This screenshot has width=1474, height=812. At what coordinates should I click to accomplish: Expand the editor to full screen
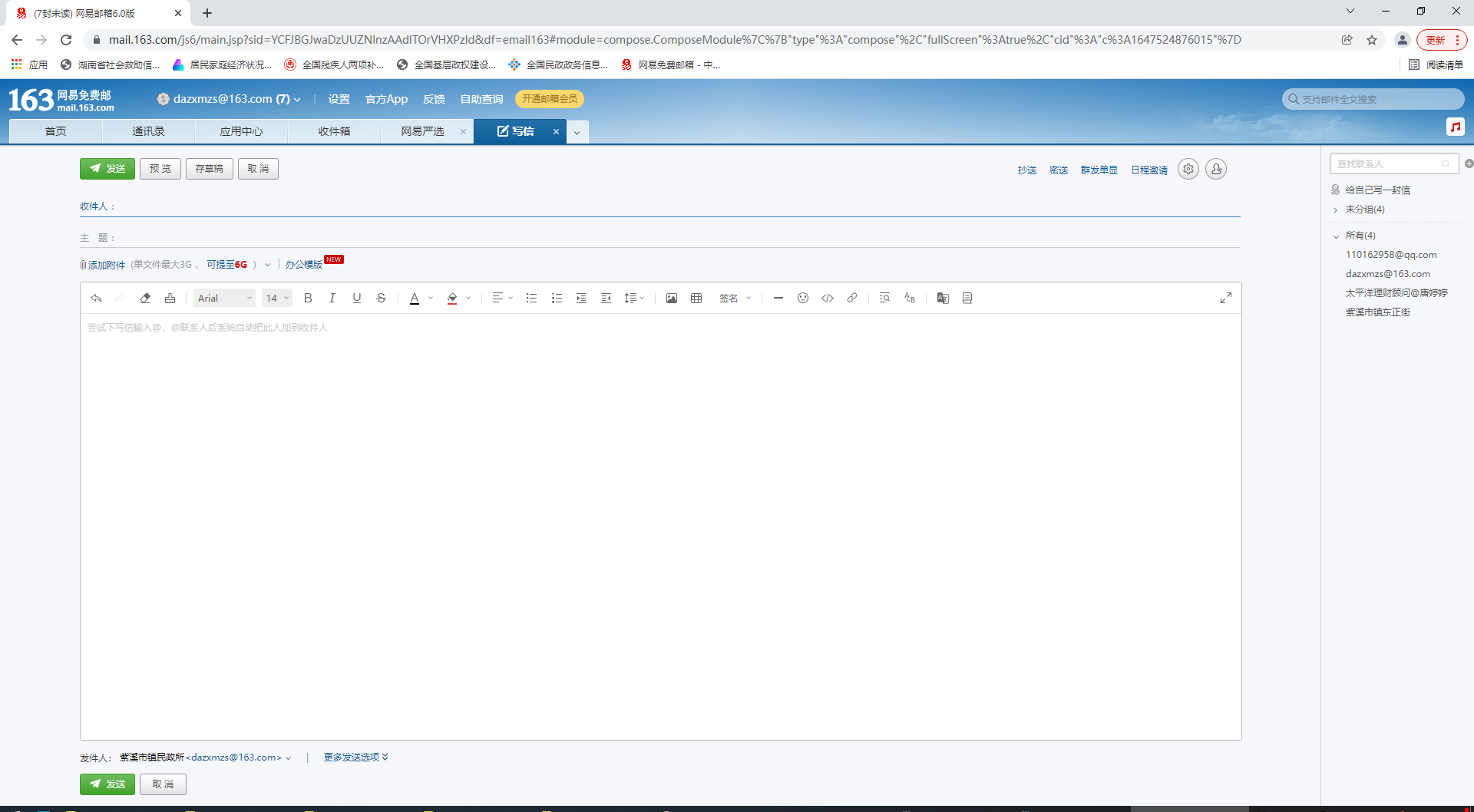(1226, 299)
